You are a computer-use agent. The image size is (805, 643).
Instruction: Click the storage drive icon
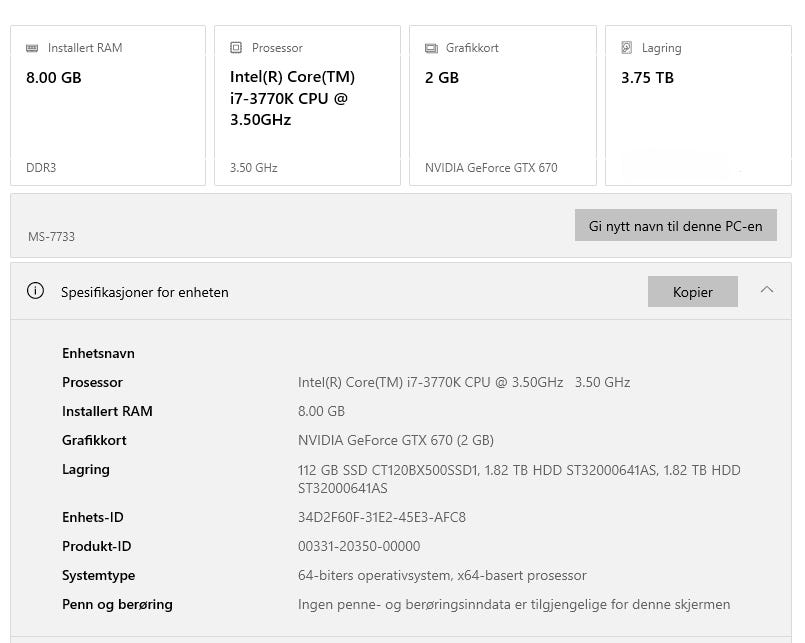627,48
